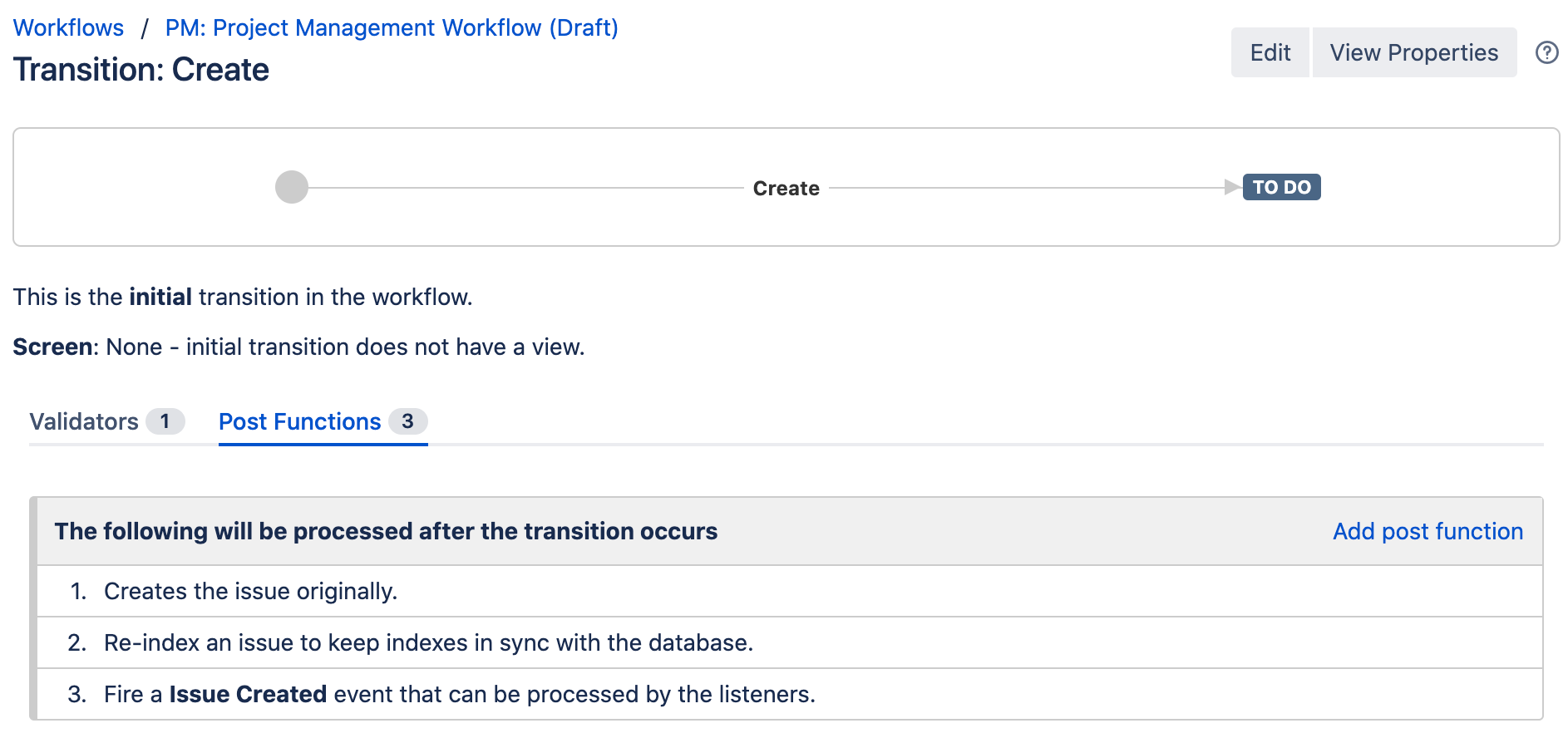The image size is (1568, 733).
Task: Click the TO DO status lozenge
Action: (1281, 187)
